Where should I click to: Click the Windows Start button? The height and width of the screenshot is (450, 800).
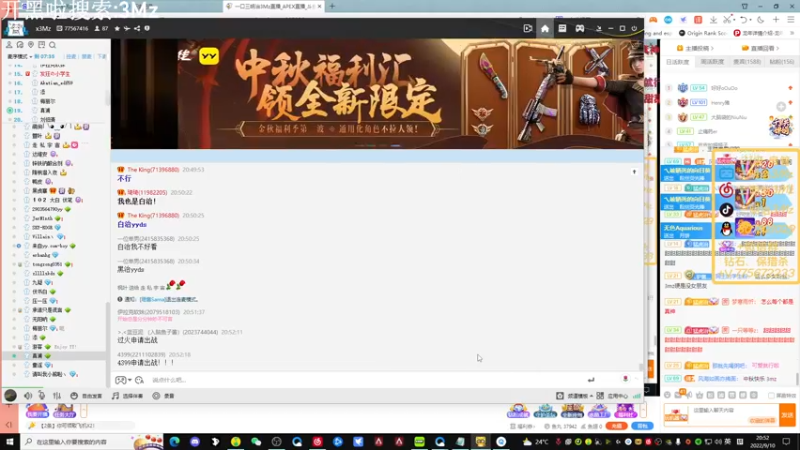click(10, 441)
